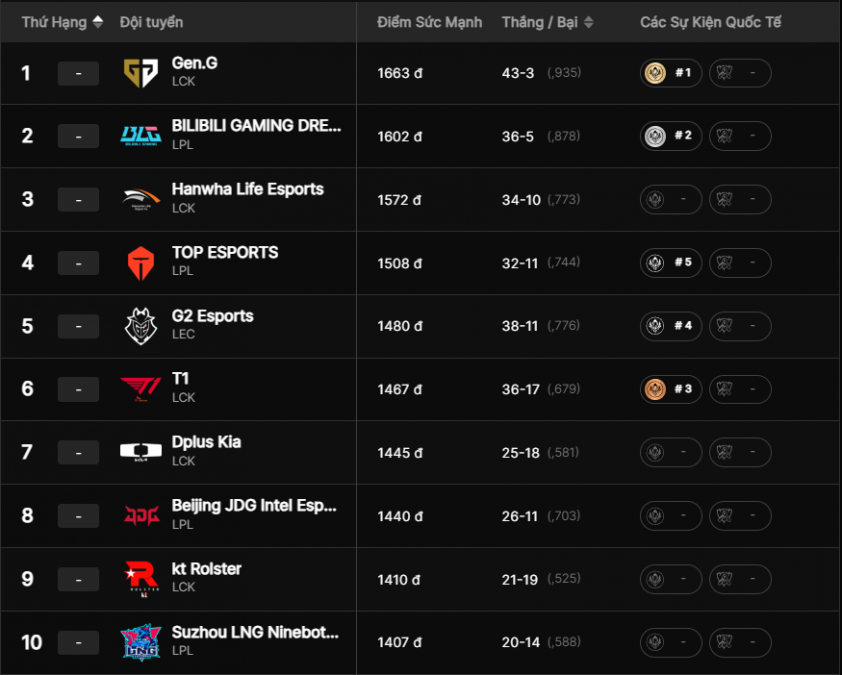Image resolution: width=842 pixels, height=675 pixels.
Task: Click the kt Rolster logo
Action: click(141, 579)
